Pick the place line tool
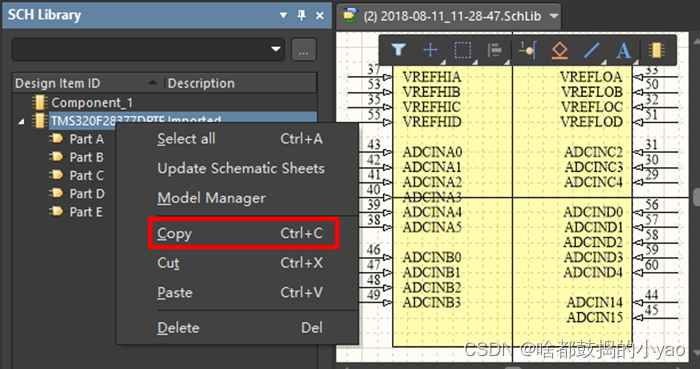700x369 pixels. 592,50
